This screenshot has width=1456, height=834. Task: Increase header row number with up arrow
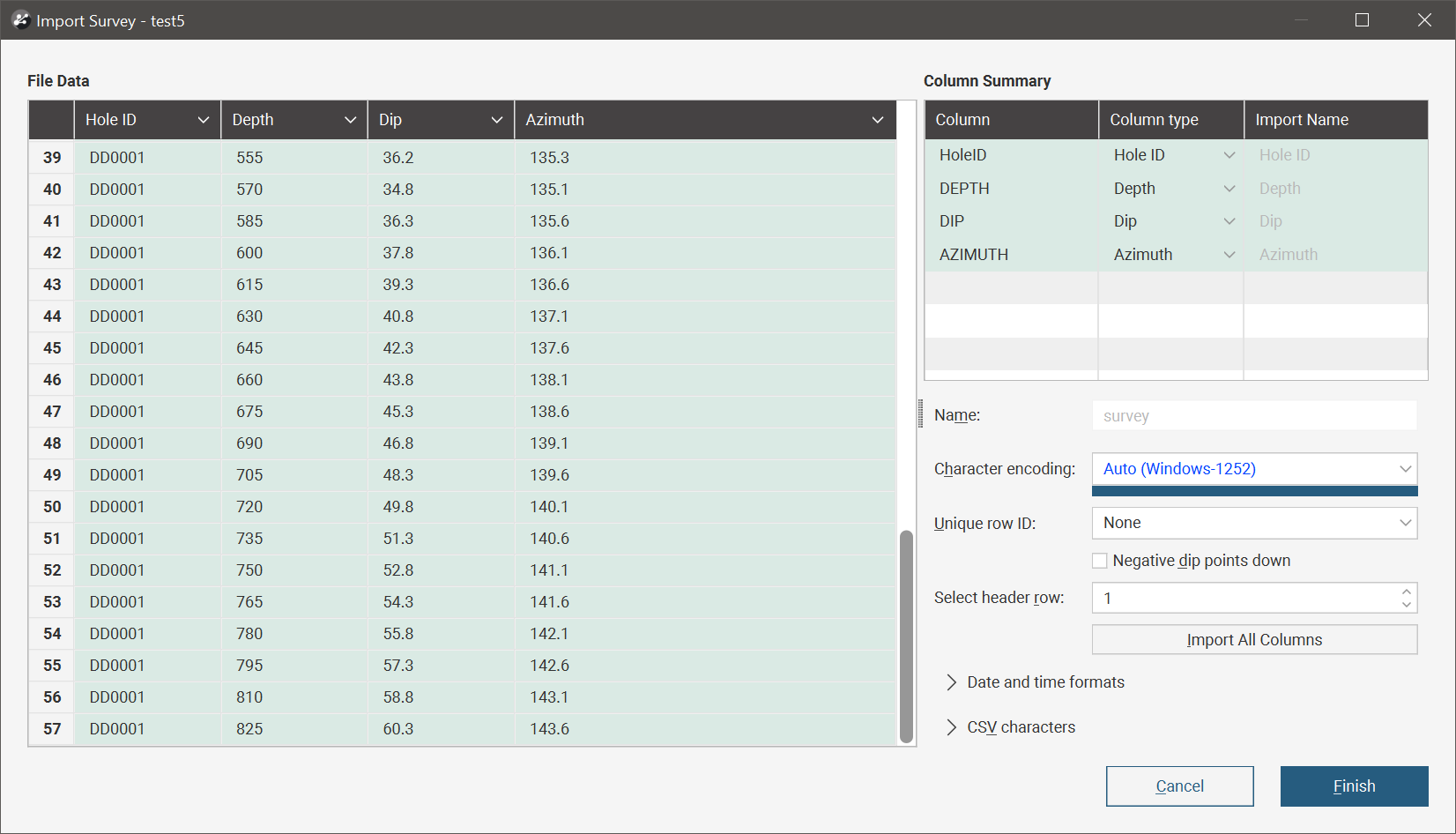(x=1406, y=592)
